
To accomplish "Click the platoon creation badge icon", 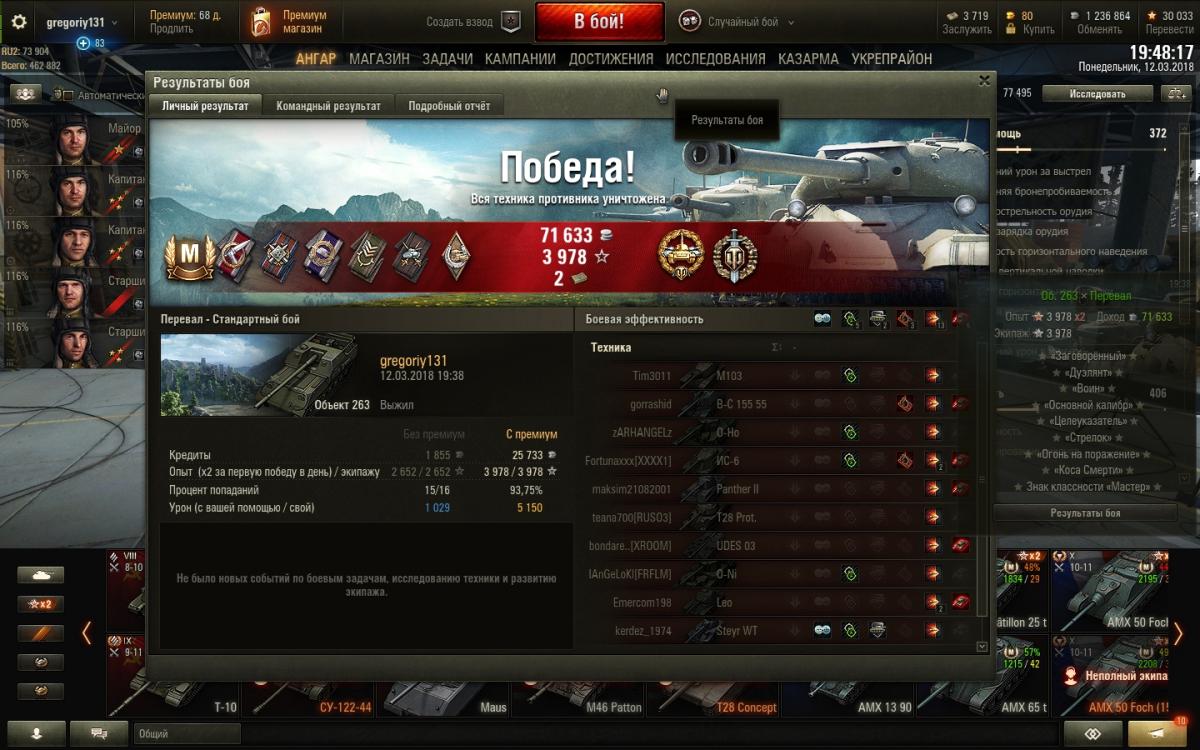I will tap(511, 21).
